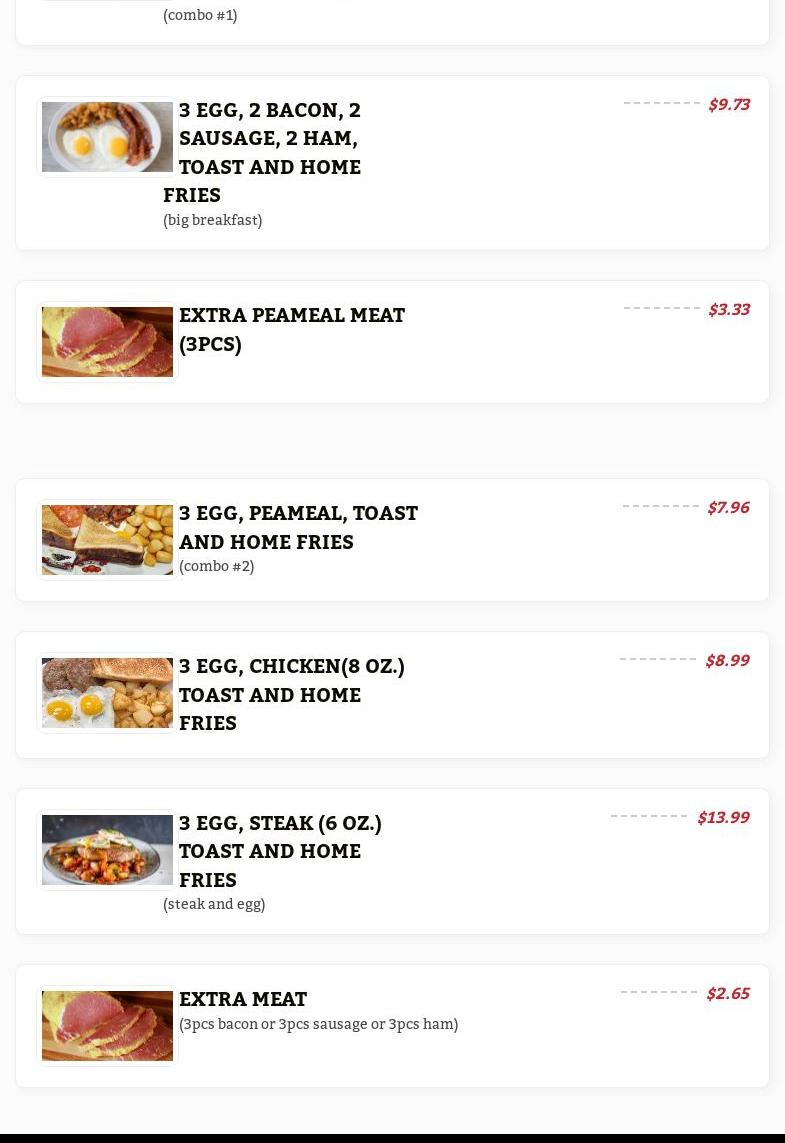
Task: Open the steak and egg dish photo
Action: 107,850
